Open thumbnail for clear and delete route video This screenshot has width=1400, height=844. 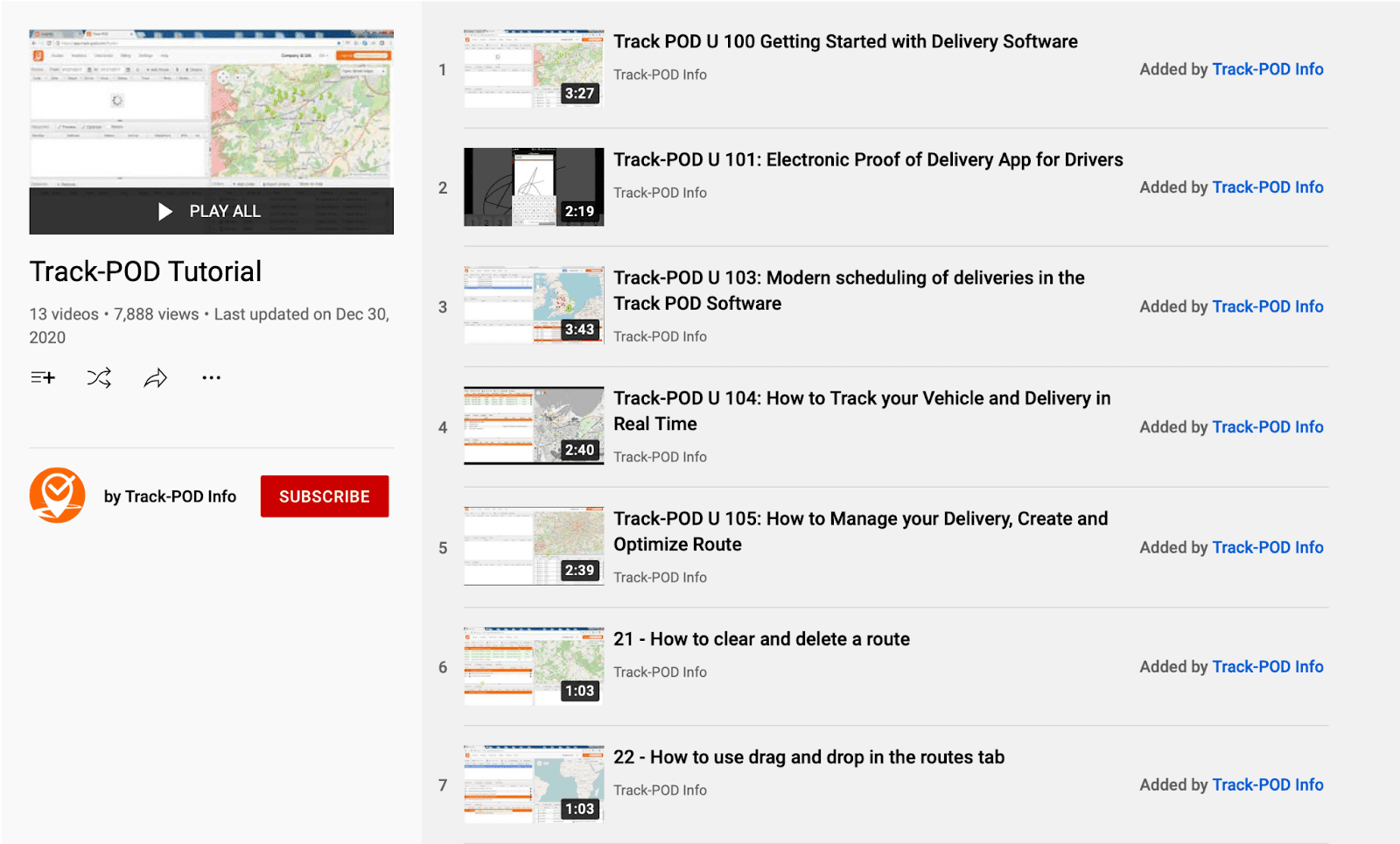534,666
